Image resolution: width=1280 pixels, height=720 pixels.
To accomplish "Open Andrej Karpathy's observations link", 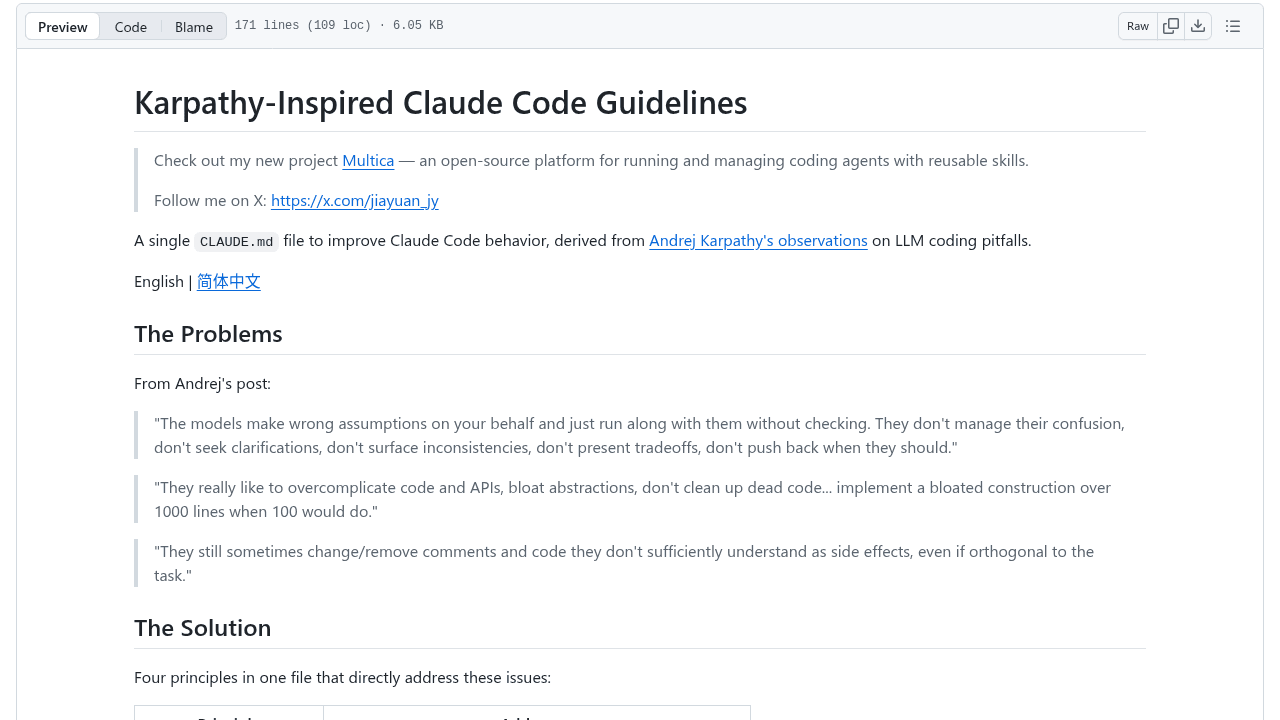I will [x=758, y=240].
